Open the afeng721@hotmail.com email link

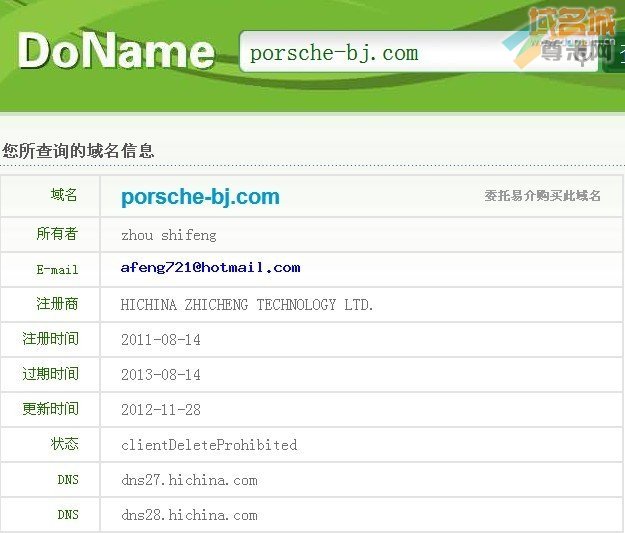[210, 267]
